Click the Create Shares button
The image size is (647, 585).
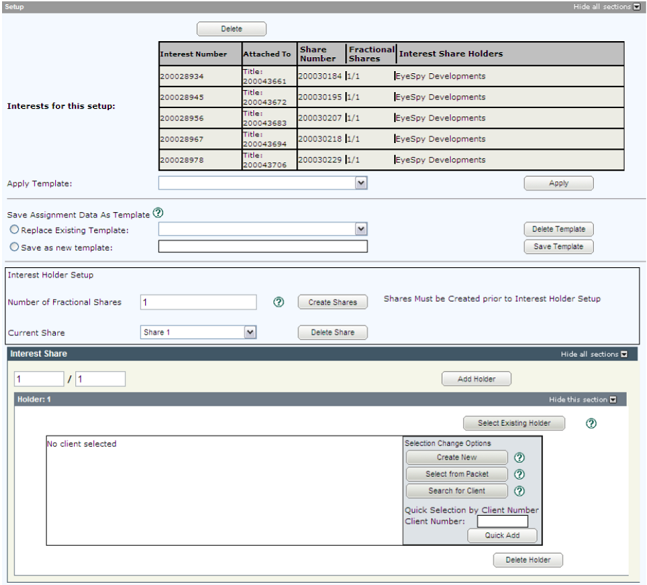333,302
